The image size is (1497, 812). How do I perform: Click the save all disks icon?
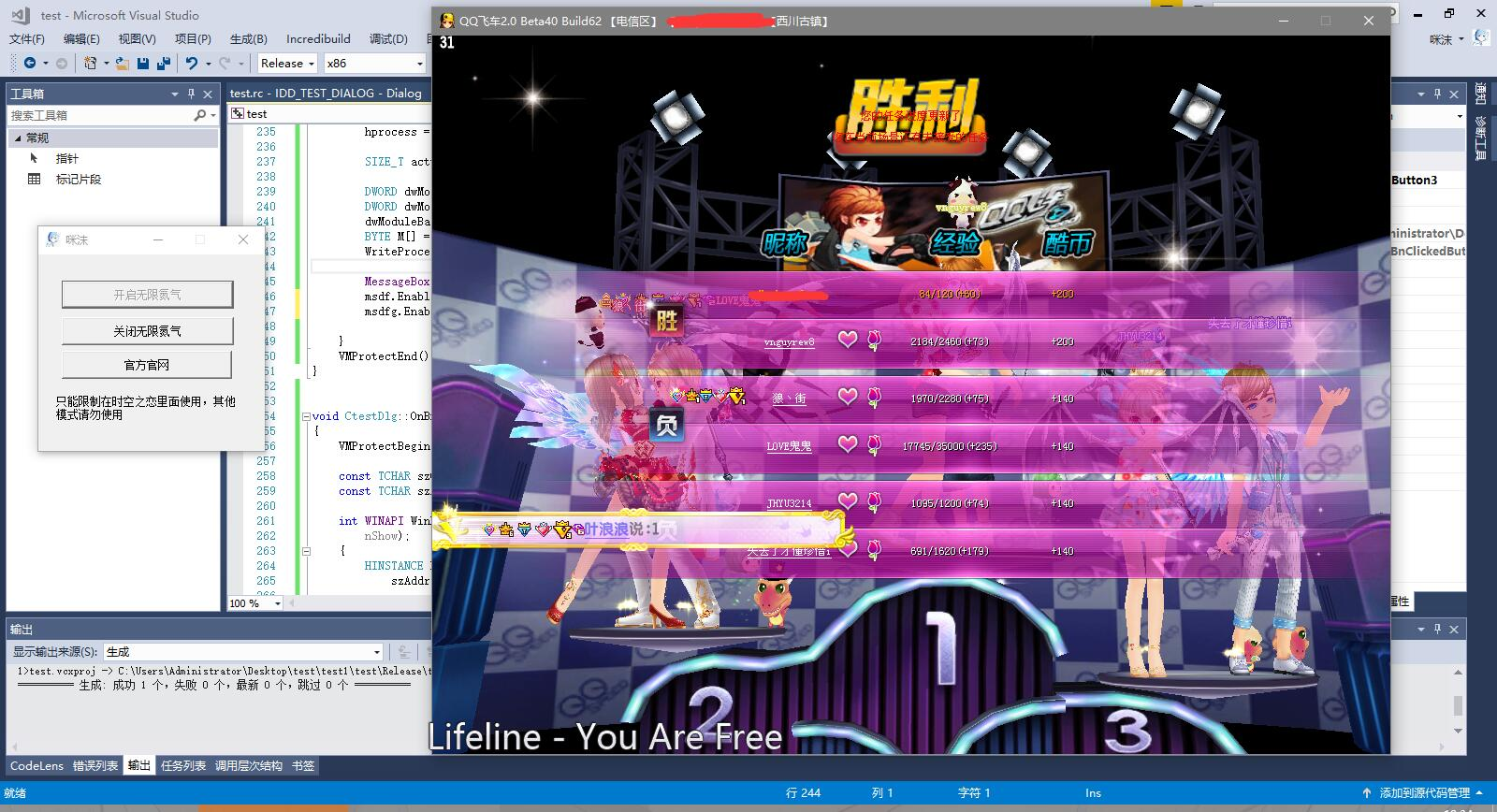tap(164, 63)
